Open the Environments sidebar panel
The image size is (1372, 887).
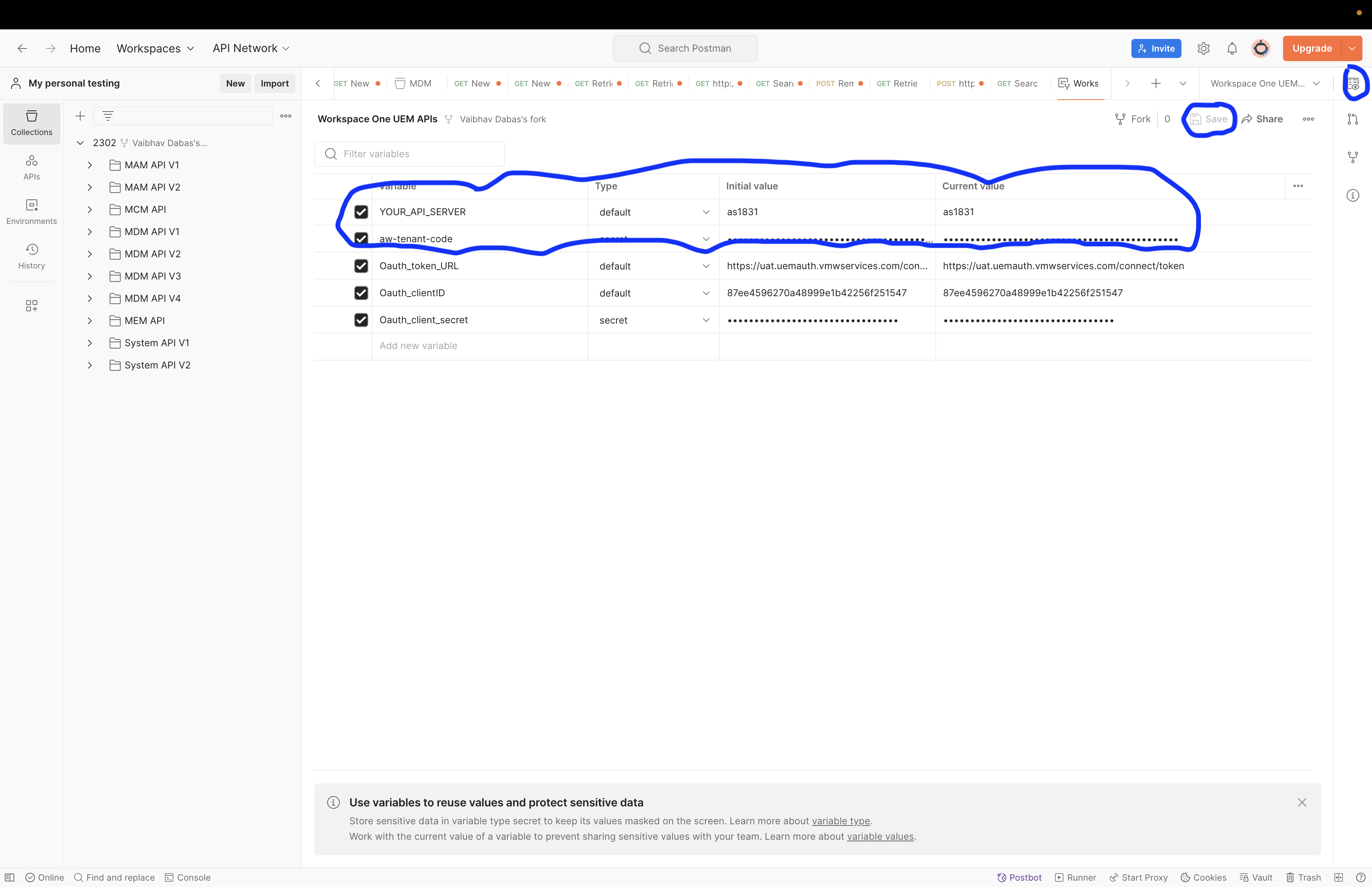pyautogui.click(x=31, y=211)
